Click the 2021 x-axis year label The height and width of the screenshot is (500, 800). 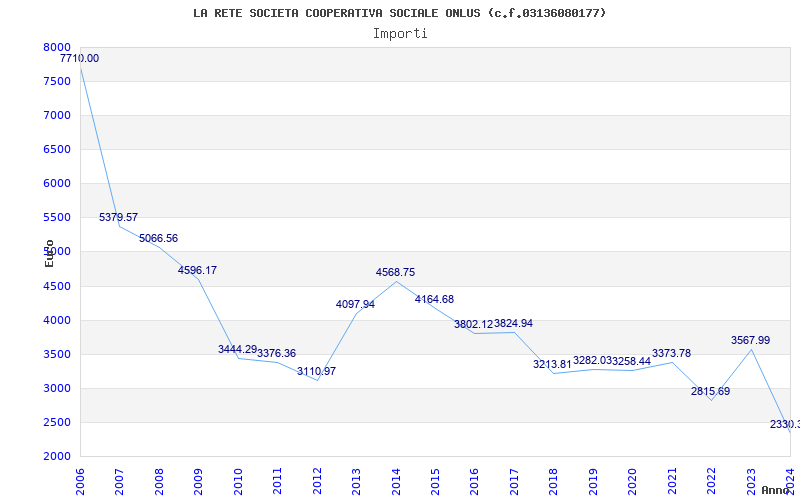click(x=672, y=481)
